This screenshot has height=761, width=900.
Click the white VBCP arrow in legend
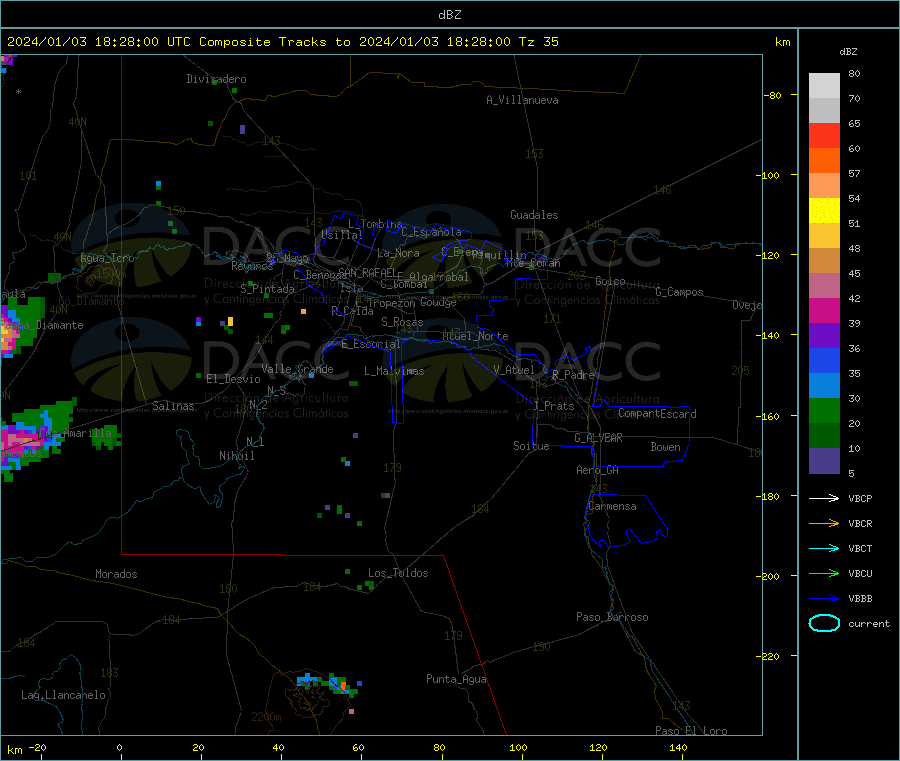point(824,498)
